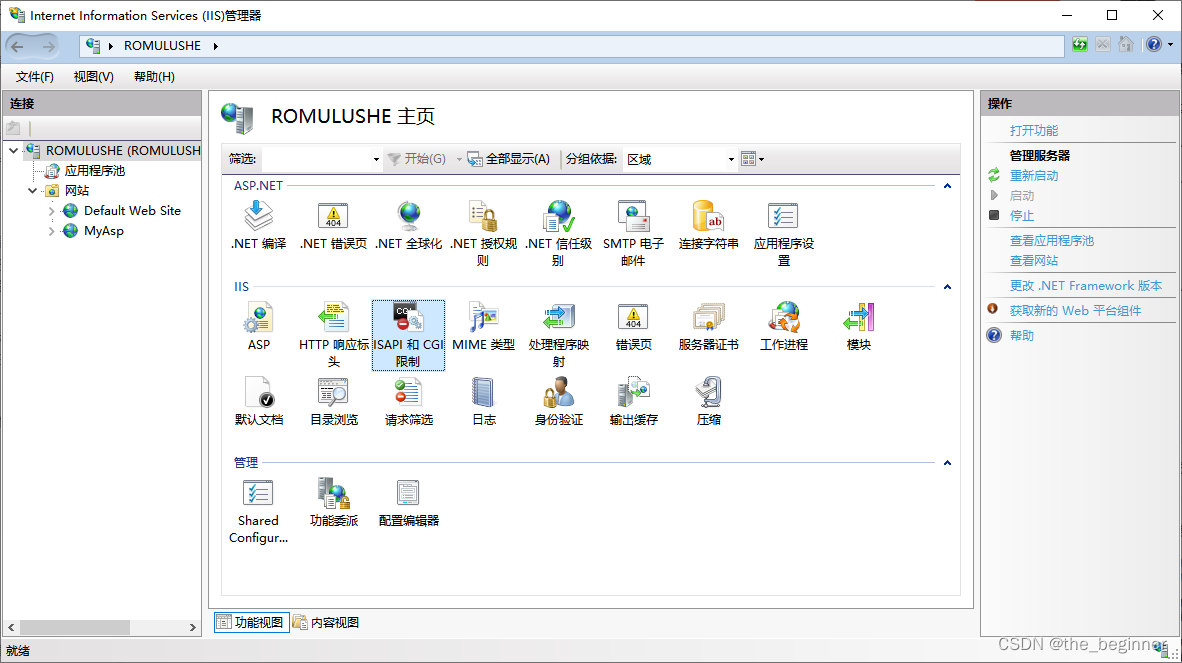Image resolution: width=1182 pixels, height=663 pixels.
Task: Open the 视图(V) menu
Action: [93, 77]
